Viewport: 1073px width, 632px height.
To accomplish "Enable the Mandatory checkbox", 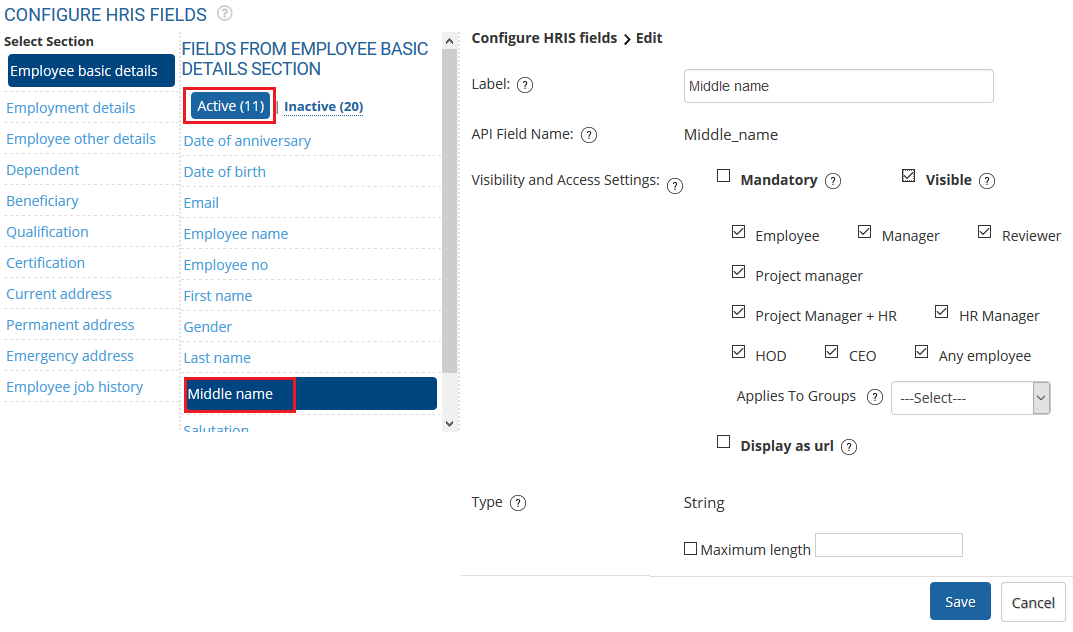I will pos(724,176).
